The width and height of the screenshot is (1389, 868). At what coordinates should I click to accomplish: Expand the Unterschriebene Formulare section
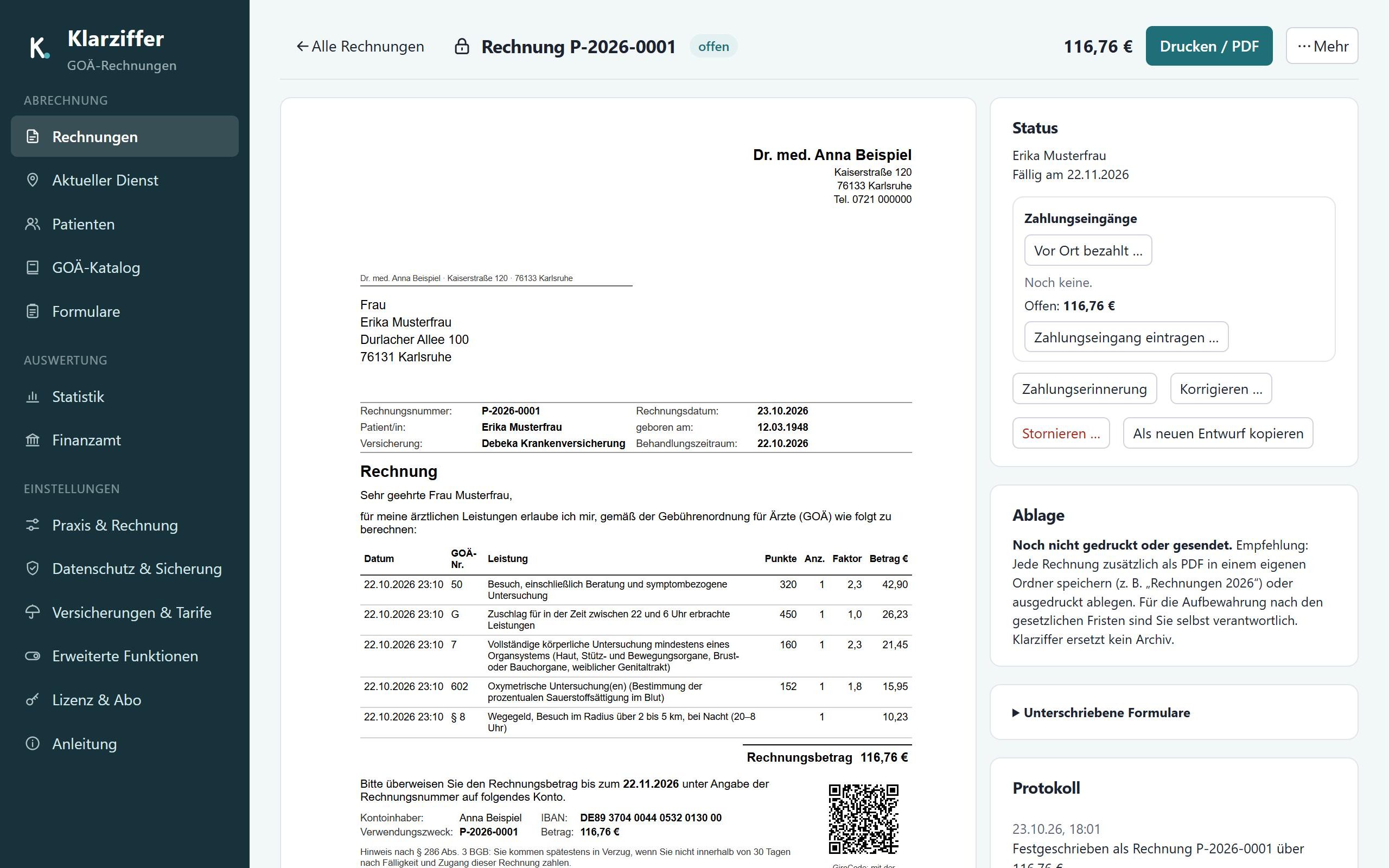click(1101, 712)
